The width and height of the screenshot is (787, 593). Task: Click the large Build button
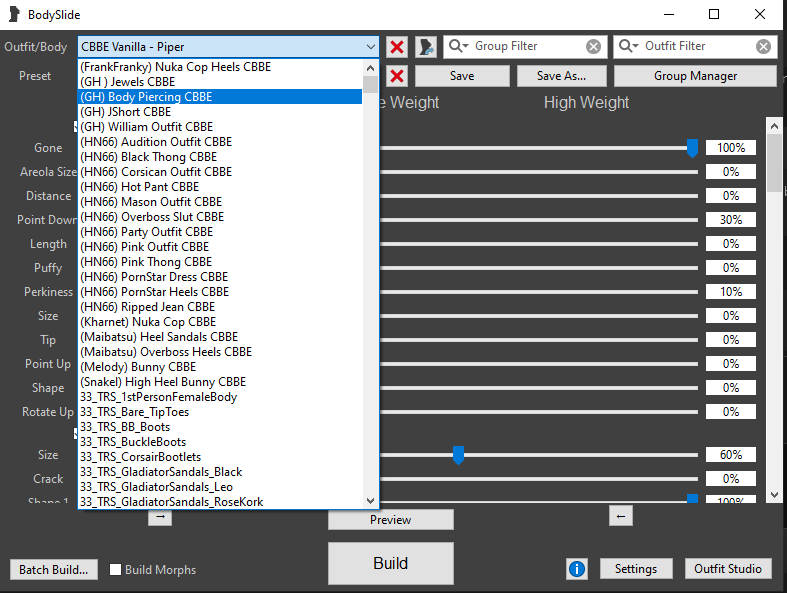390,563
